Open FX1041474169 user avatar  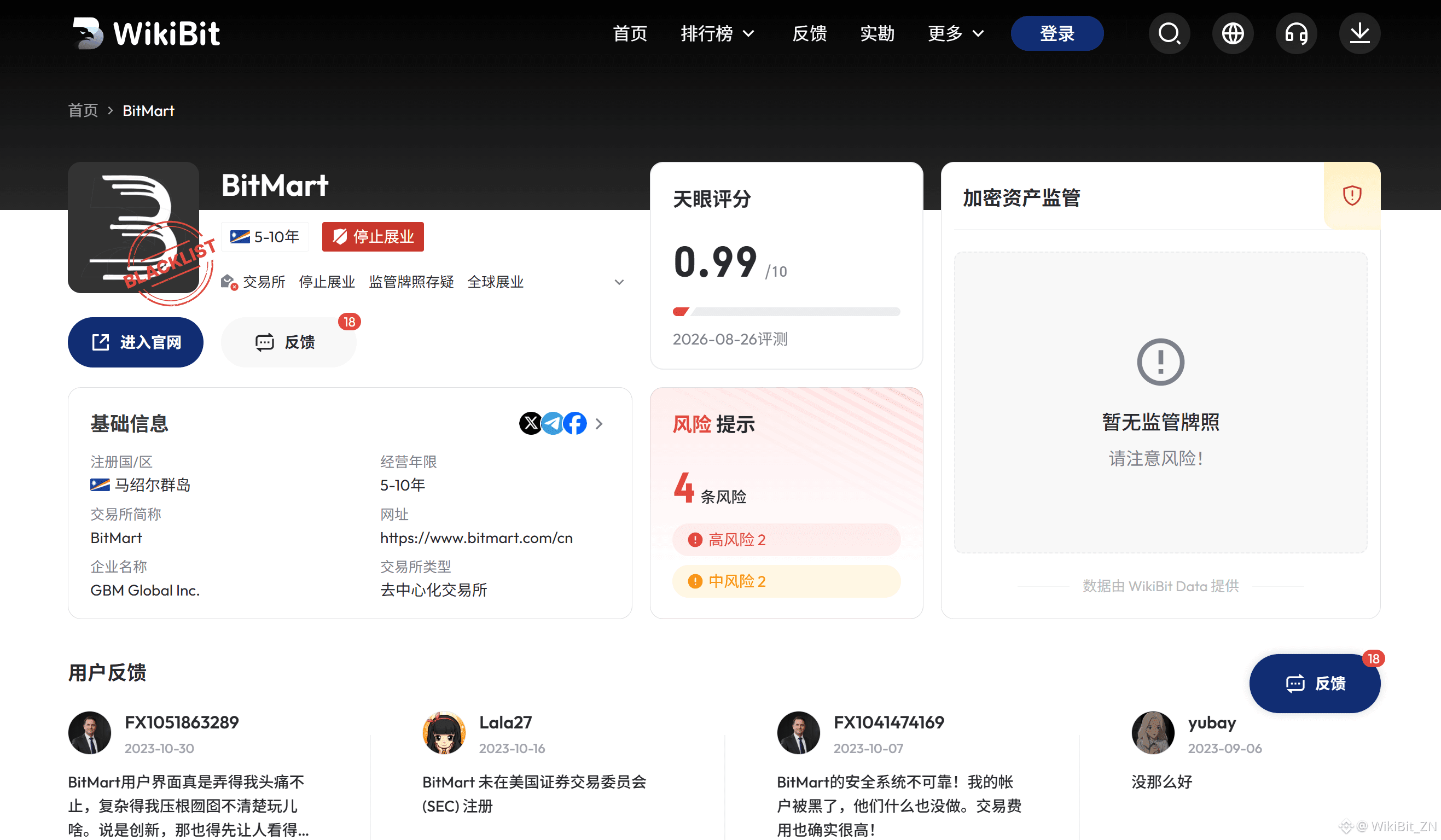[x=799, y=733]
